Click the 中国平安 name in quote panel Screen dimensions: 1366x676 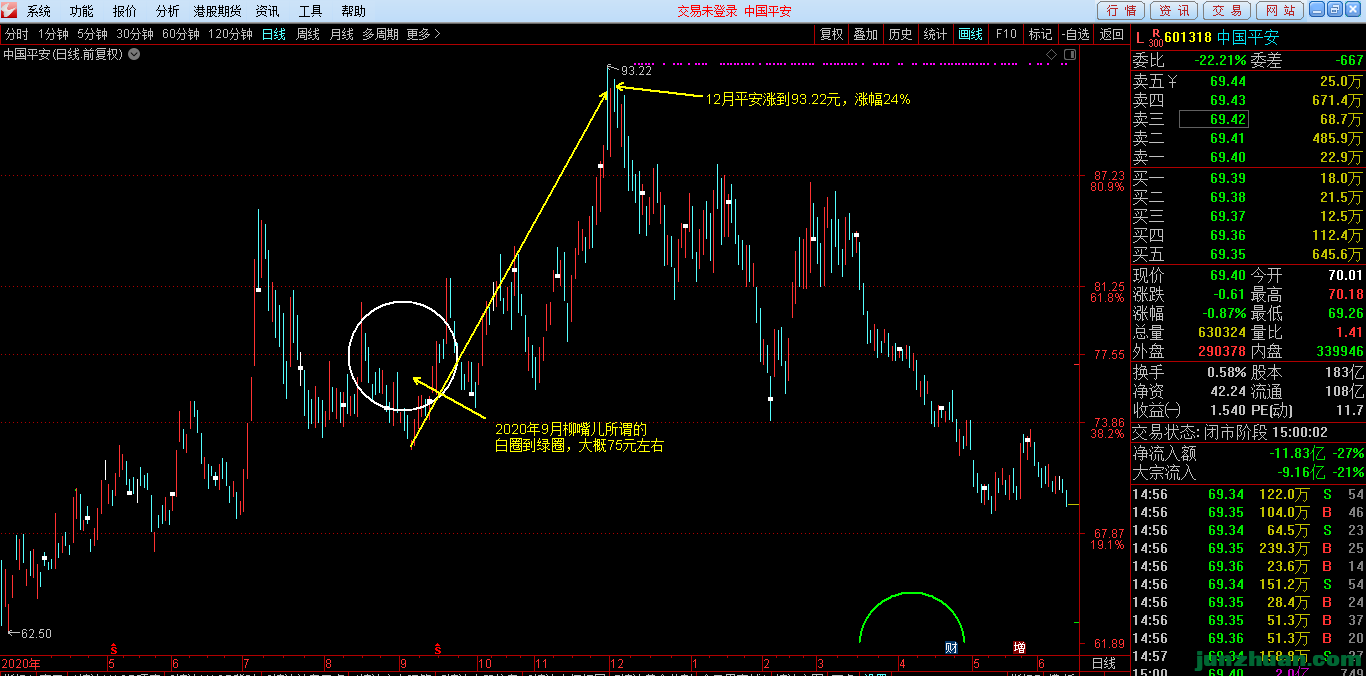(x=1250, y=38)
